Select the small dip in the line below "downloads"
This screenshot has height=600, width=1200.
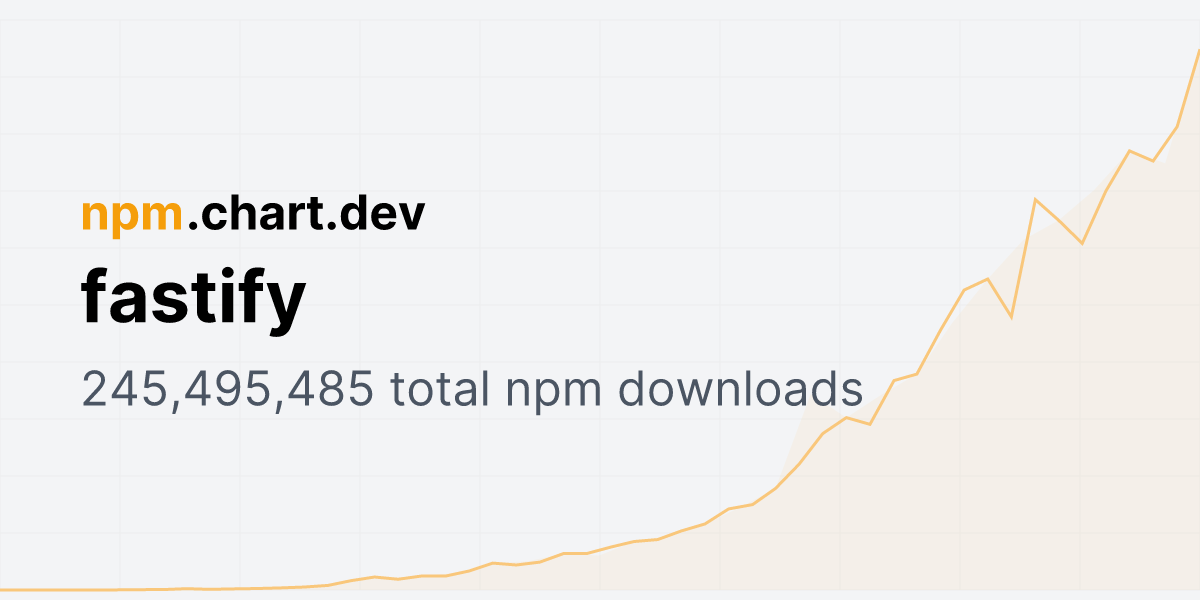tap(869, 425)
